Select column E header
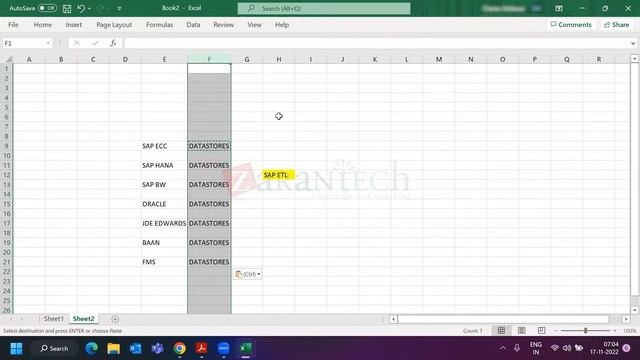 pos(164,60)
